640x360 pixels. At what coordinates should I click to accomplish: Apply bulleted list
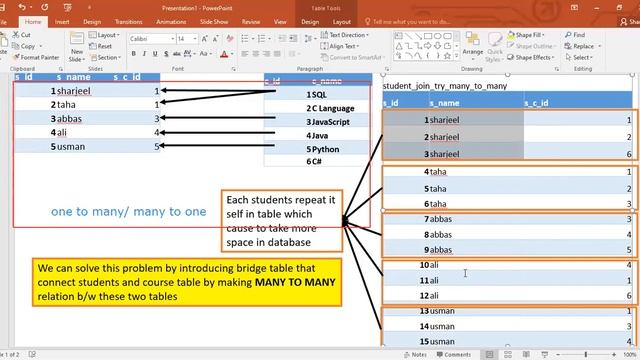(245, 39)
